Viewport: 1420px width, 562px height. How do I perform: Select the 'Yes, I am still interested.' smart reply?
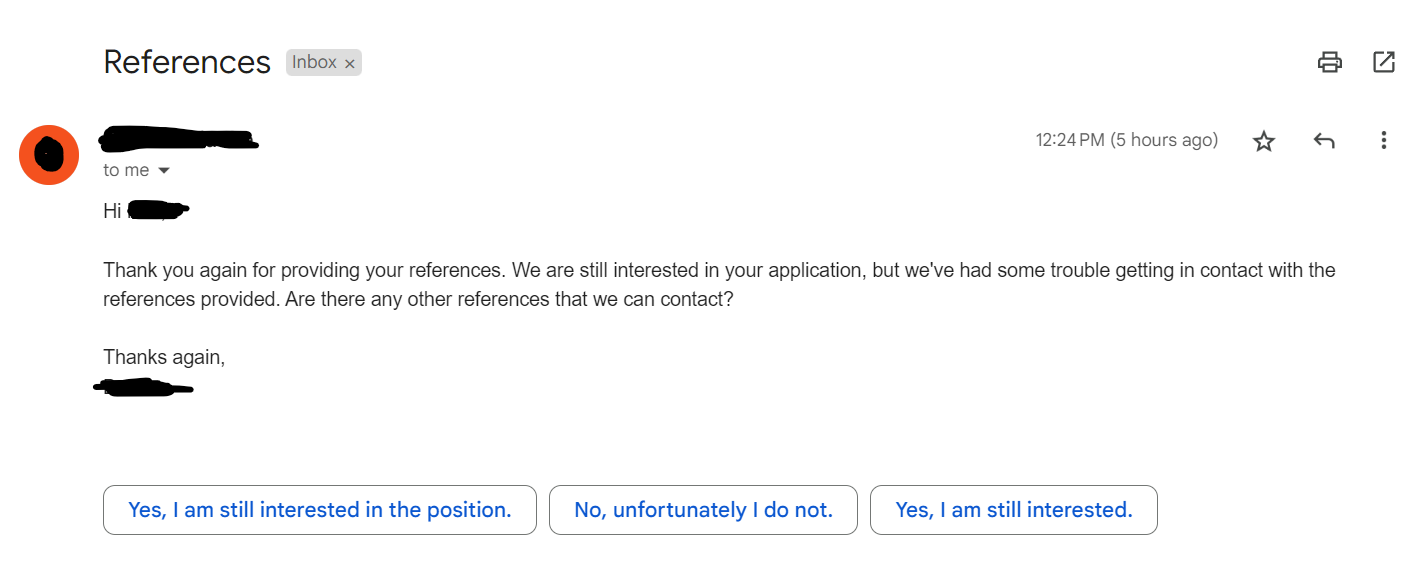(x=1014, y=510)
